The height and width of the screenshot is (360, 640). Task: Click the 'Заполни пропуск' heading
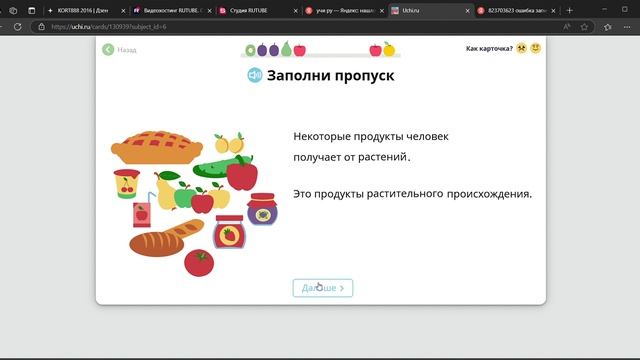[x=331, y=76]
